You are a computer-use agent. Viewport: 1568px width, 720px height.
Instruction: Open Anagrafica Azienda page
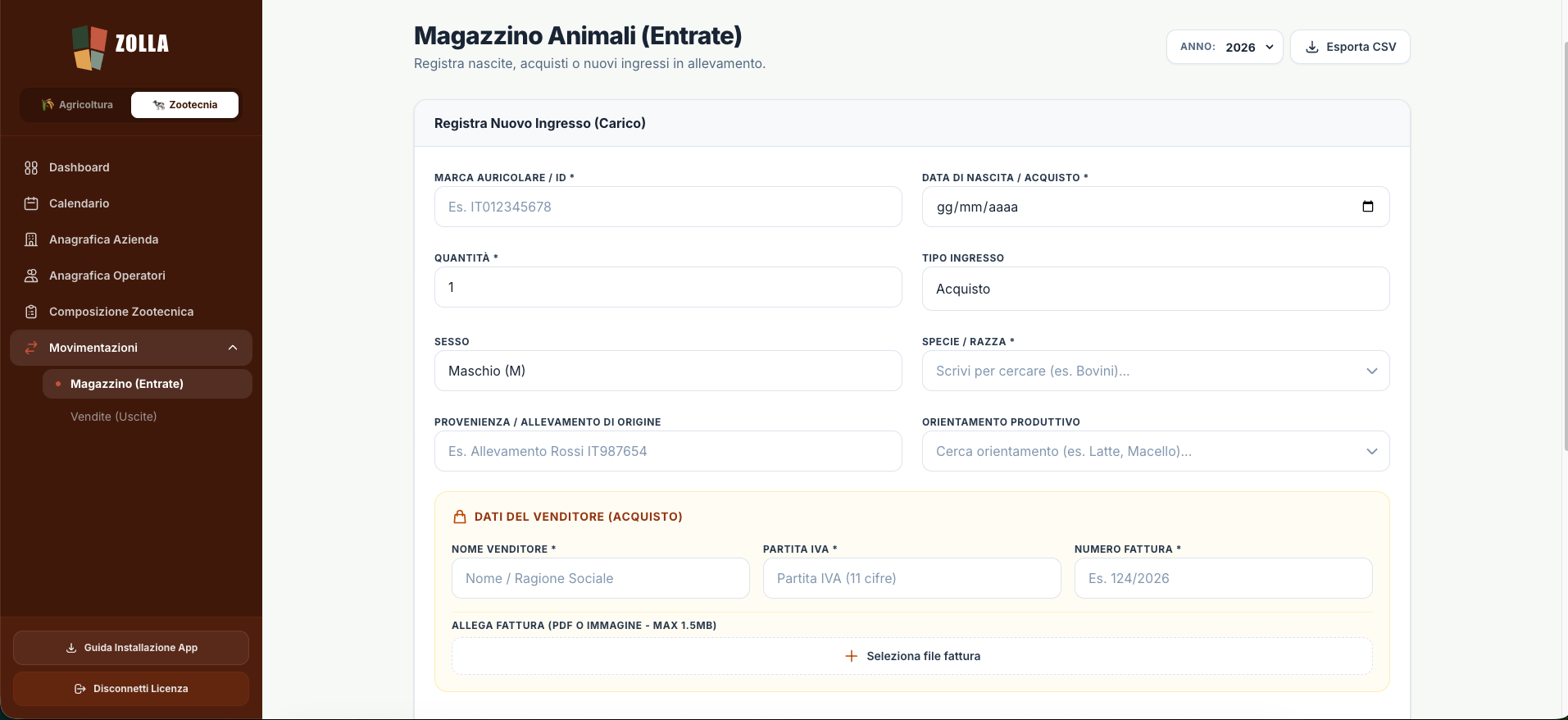tap(131, 239)
